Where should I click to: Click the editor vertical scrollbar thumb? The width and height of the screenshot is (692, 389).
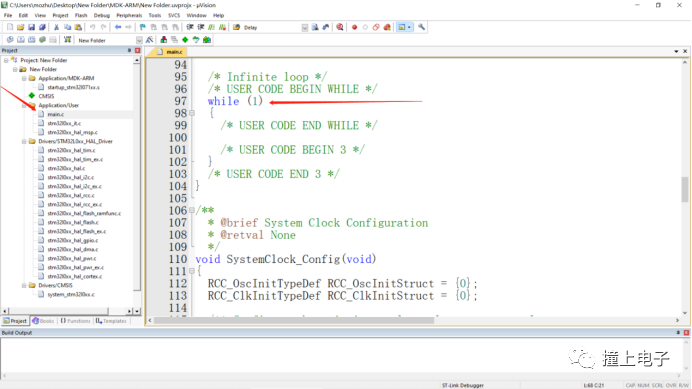pos(684,189)
